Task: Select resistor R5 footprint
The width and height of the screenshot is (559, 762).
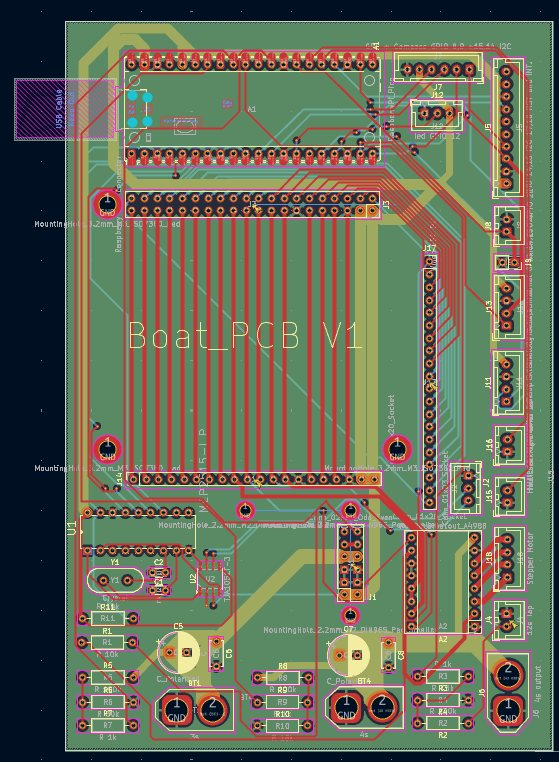Action: coord(107,677)
